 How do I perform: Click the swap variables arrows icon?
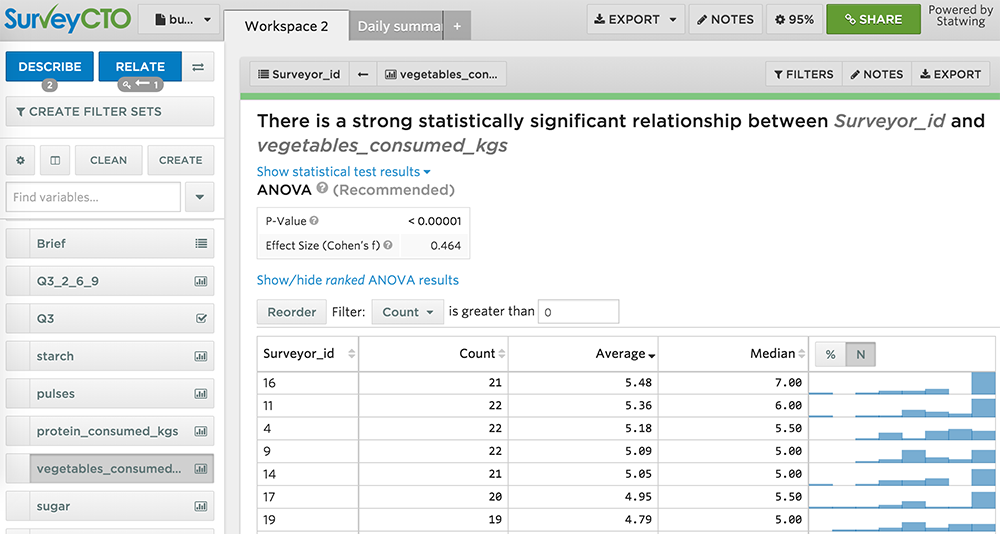coord(198,67)
